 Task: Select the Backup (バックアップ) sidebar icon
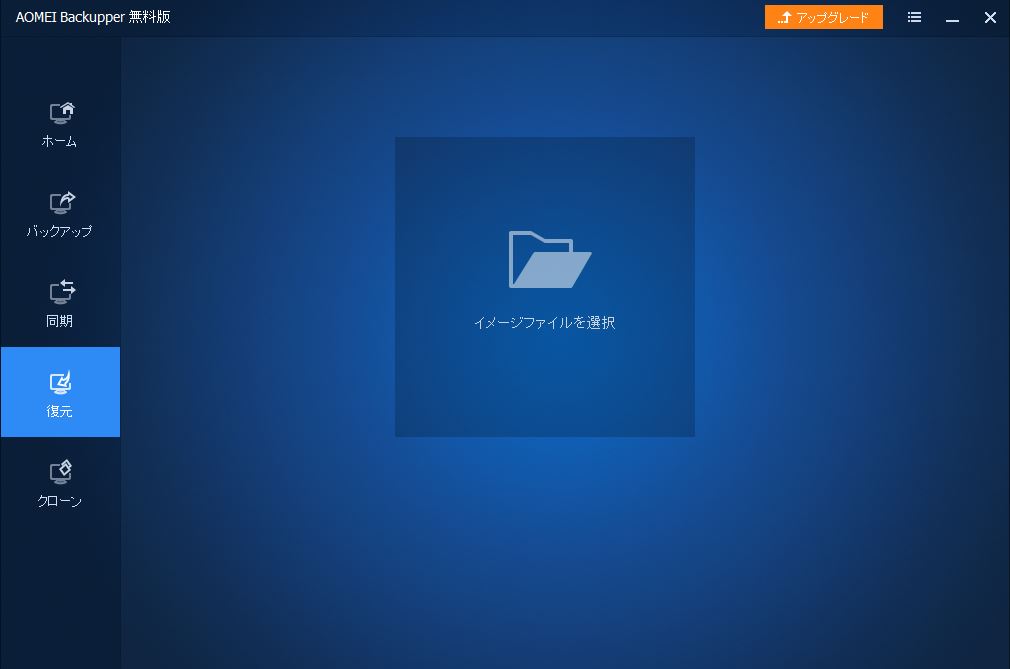click(62, 203)
